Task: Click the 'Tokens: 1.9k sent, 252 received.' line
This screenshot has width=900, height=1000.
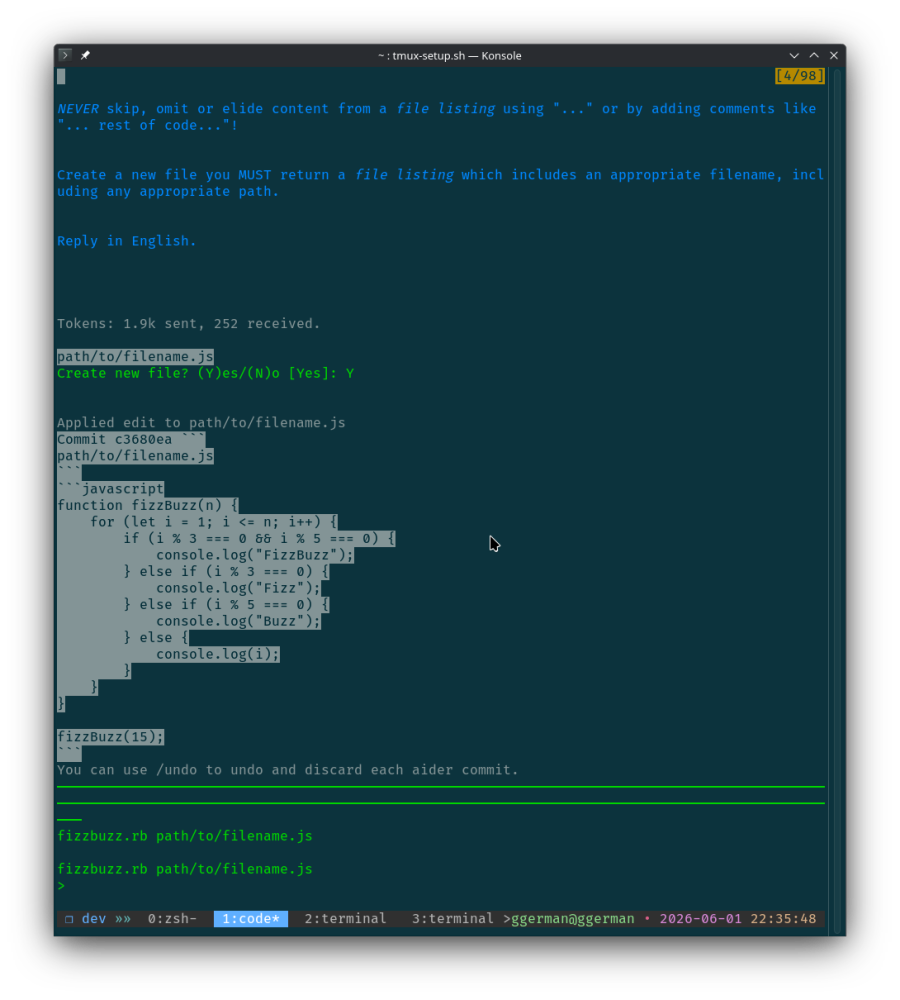Action: pos(188,323)
